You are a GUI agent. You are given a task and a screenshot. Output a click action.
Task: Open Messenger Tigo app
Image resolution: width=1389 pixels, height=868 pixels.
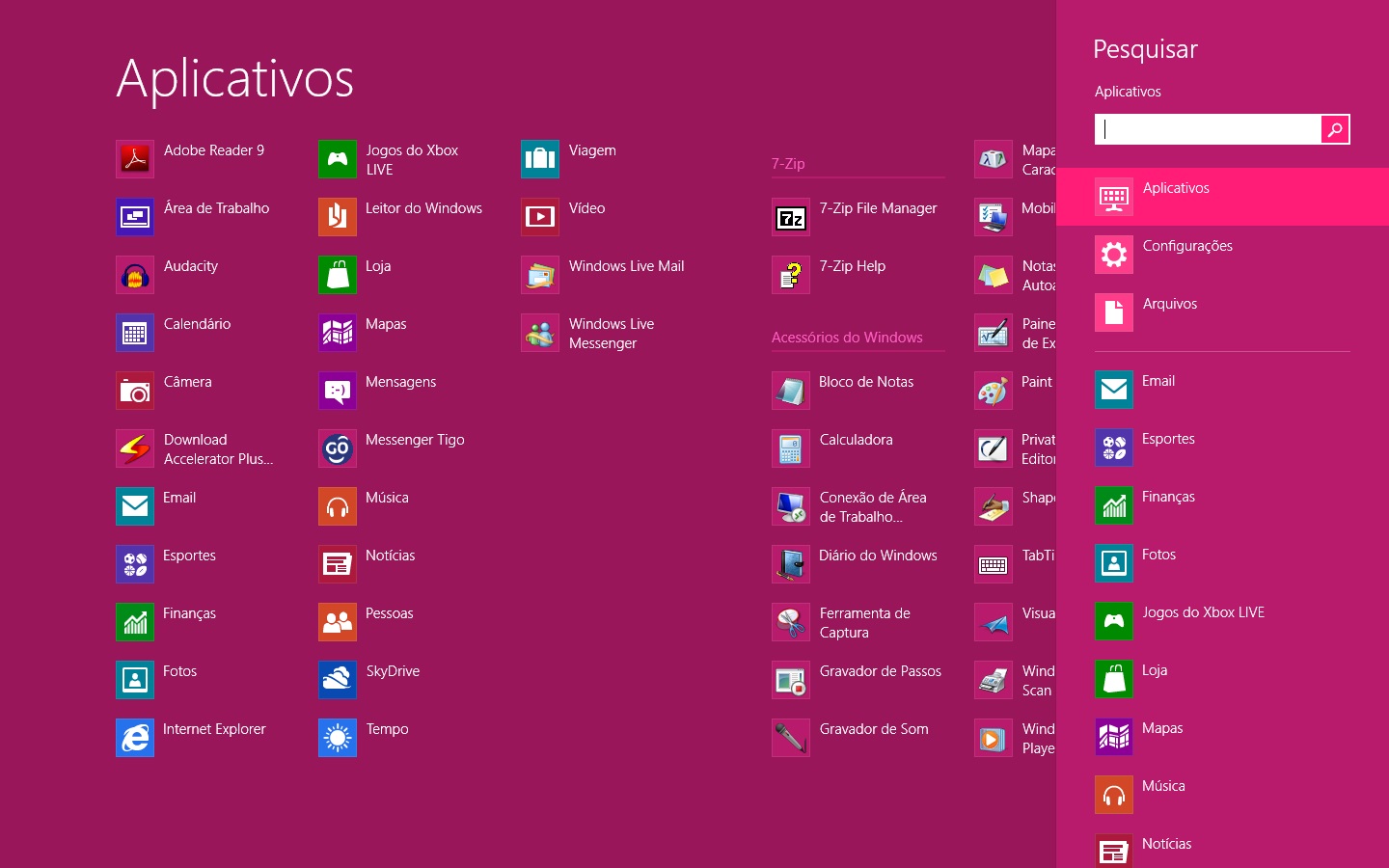pos(338,448)
